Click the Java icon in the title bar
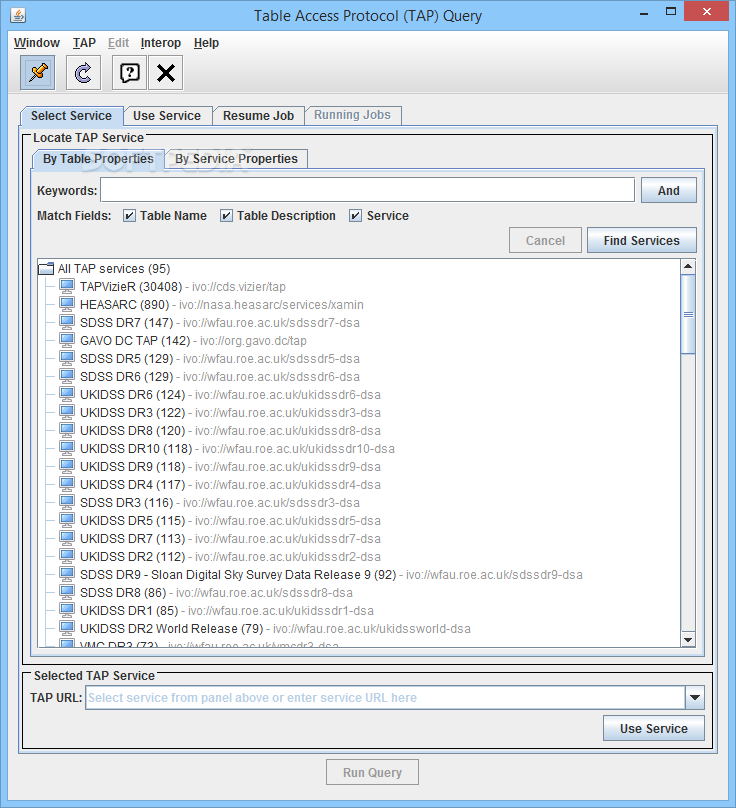The height and width of the screenshot is (808, 736). (18, 15)
